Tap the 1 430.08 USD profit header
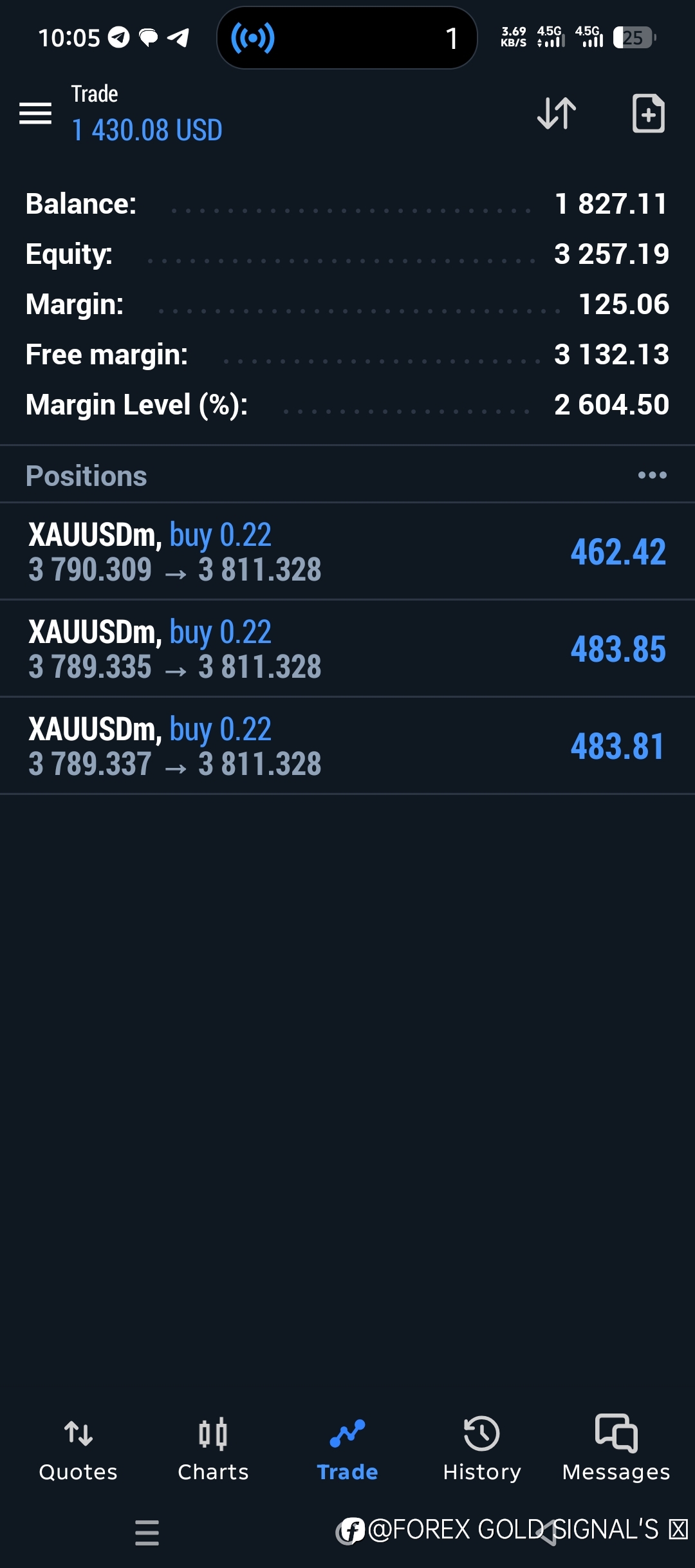 click(x=147, y=130)
